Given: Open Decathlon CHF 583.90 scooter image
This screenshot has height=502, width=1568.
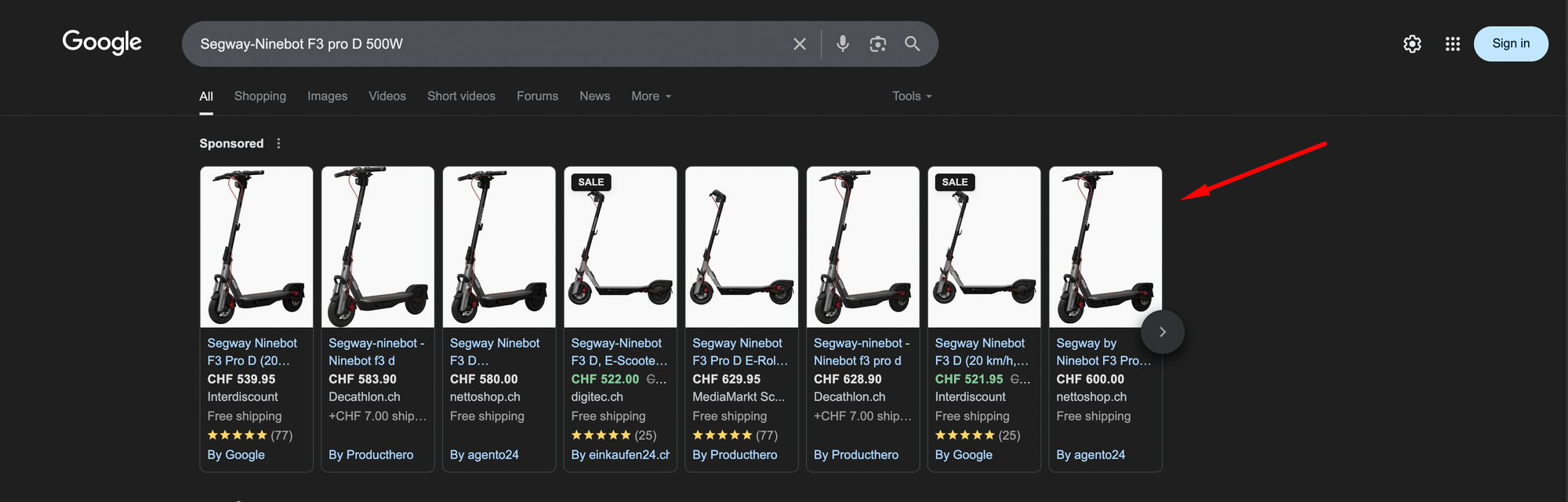Looking at the screenshot, I should coord(378,247).
